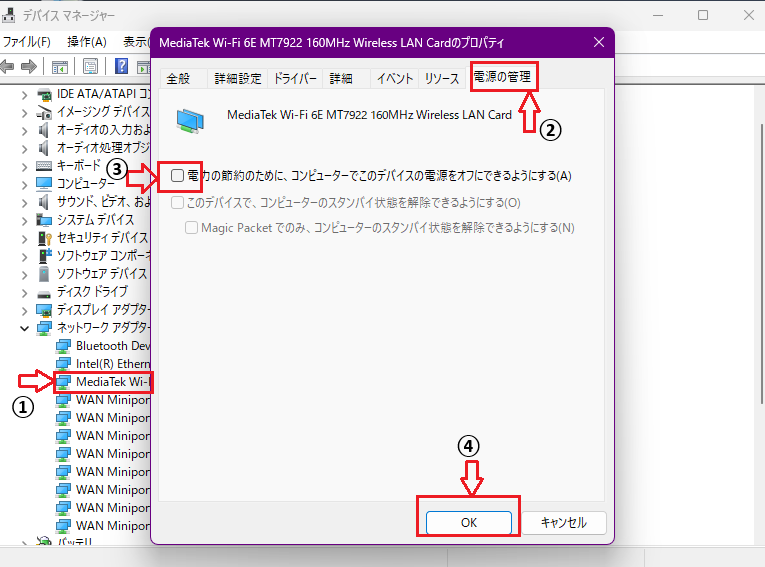Viewport: 765px width, 567px height.
Task: Click the Properties toolbar icon
Action: coord(90,66)
